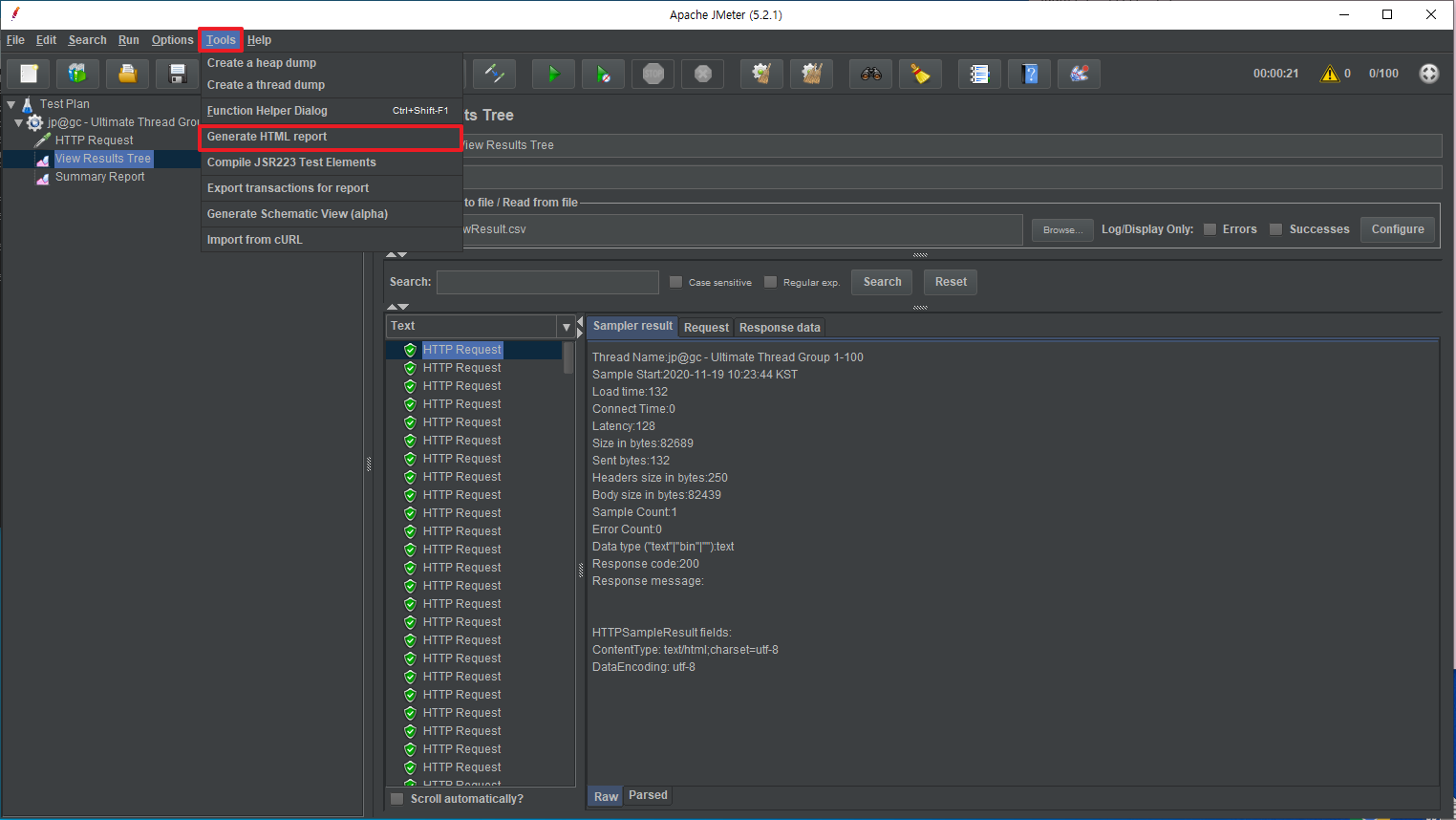Screen dimensions: 1456x820
Task: Click the filename field with wResult.csv
Action: coord(742,229)
